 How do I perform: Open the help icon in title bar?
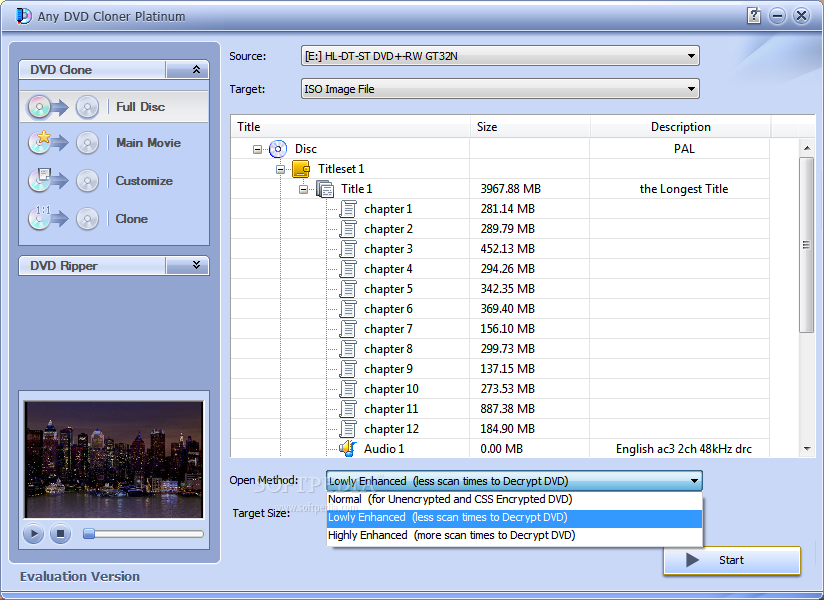coord(754,16)
